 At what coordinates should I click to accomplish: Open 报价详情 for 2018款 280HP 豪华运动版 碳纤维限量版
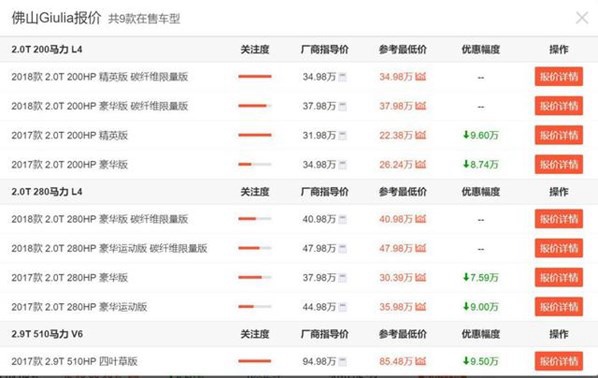[x=559, y=248]
